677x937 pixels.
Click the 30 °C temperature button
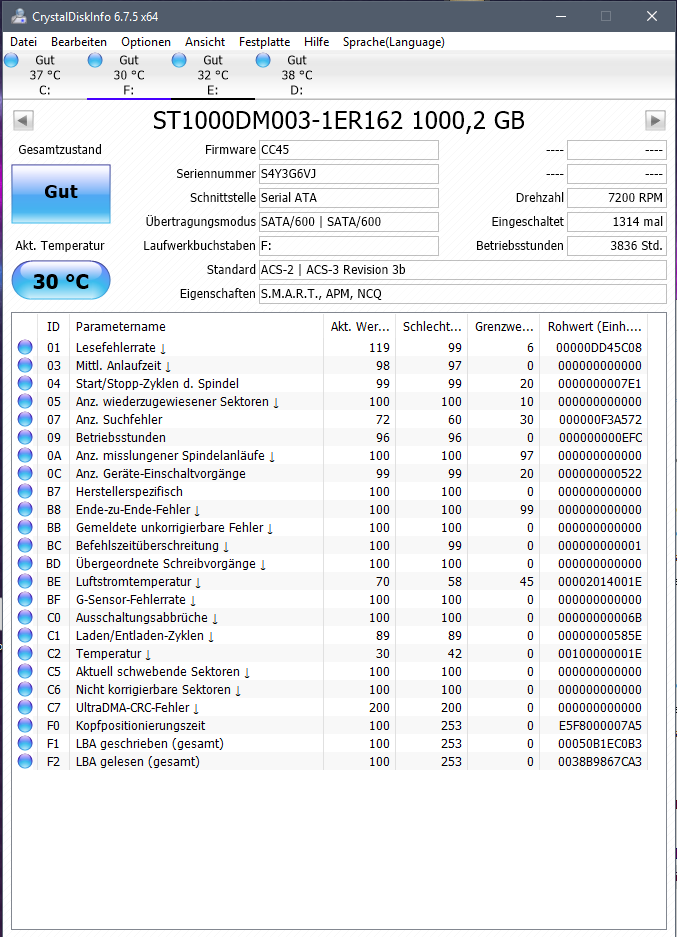tap(61, 280)
